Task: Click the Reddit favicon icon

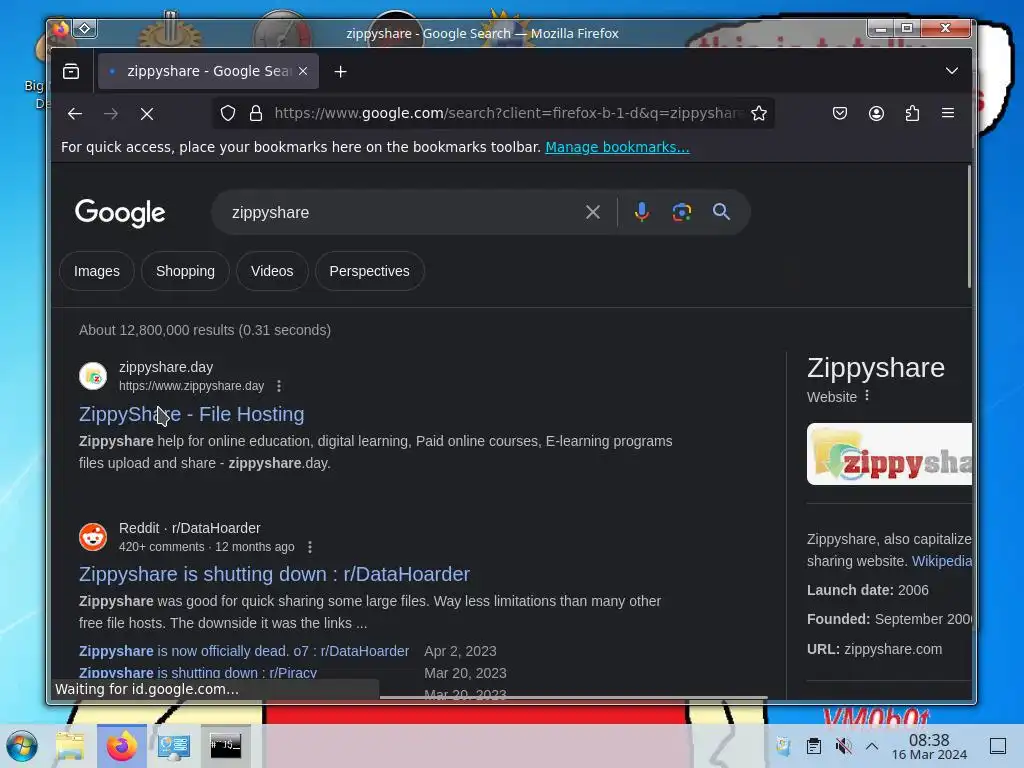Action: [x=93, y=537]
